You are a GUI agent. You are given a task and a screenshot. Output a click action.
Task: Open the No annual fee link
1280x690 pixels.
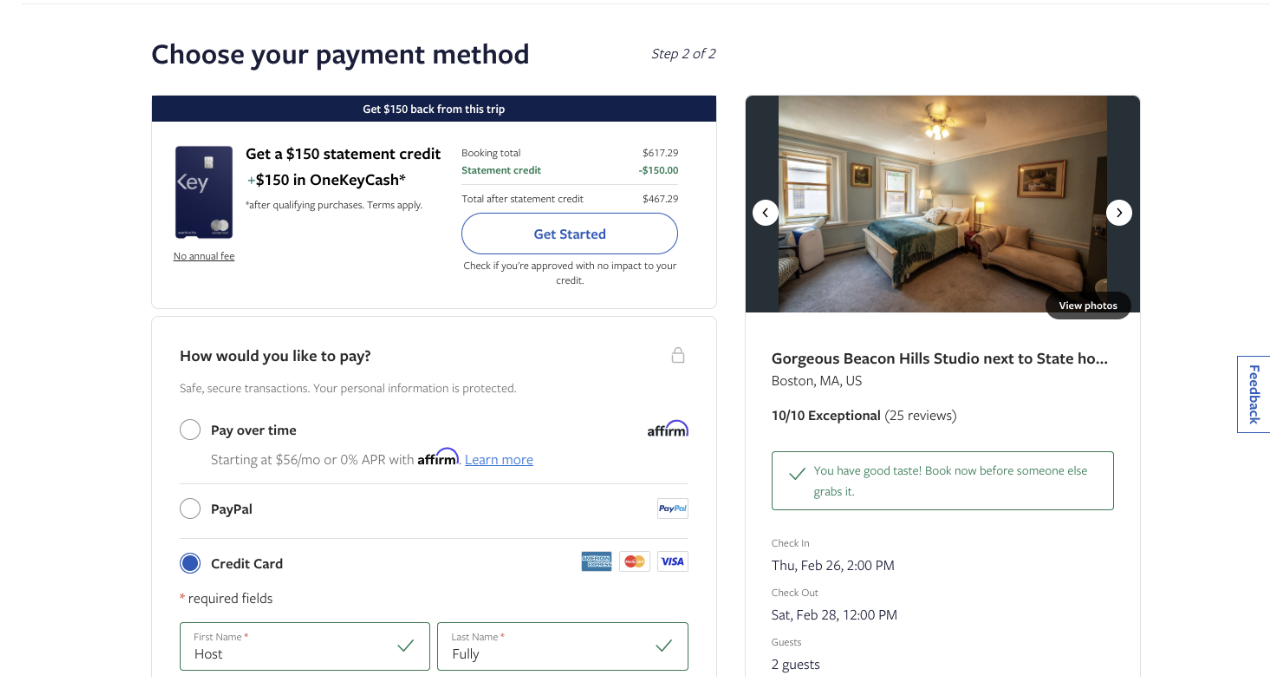[x=204, y=256]
